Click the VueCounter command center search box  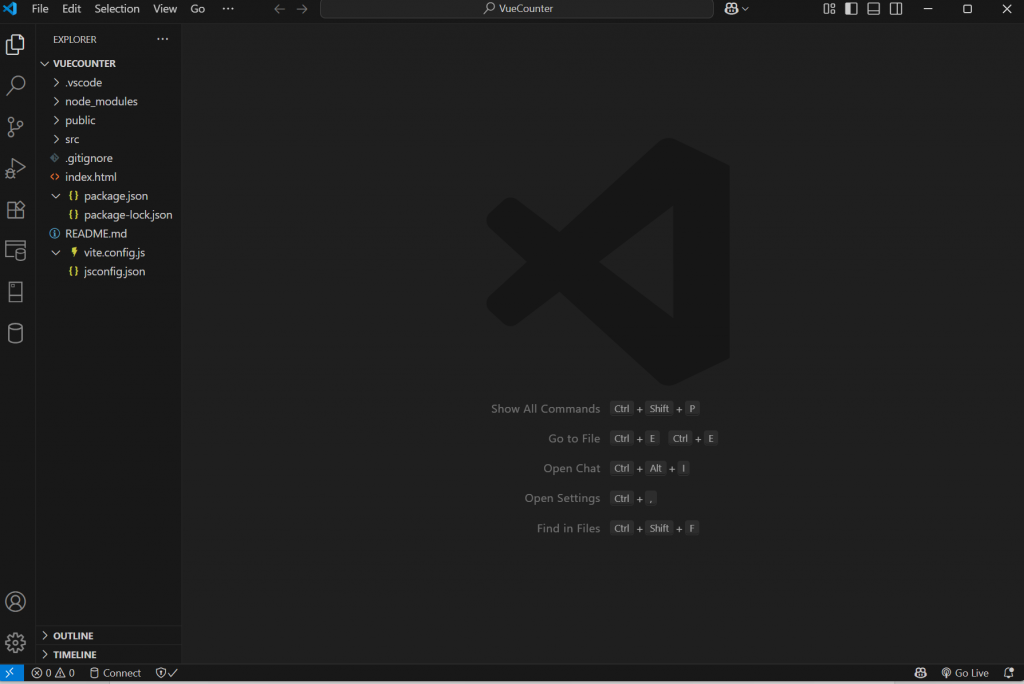(517, 8)
